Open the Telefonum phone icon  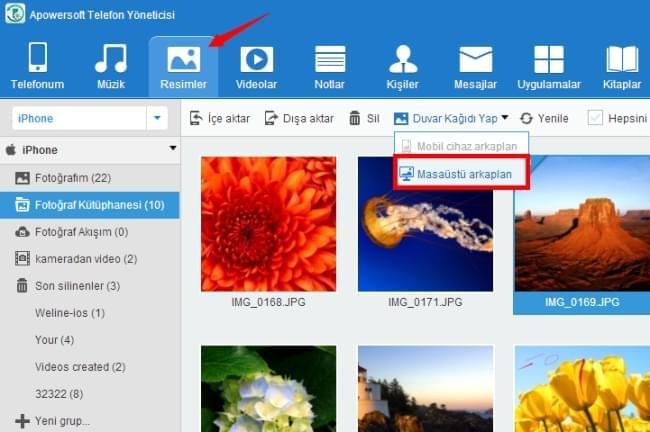click(x=37, y=59)
